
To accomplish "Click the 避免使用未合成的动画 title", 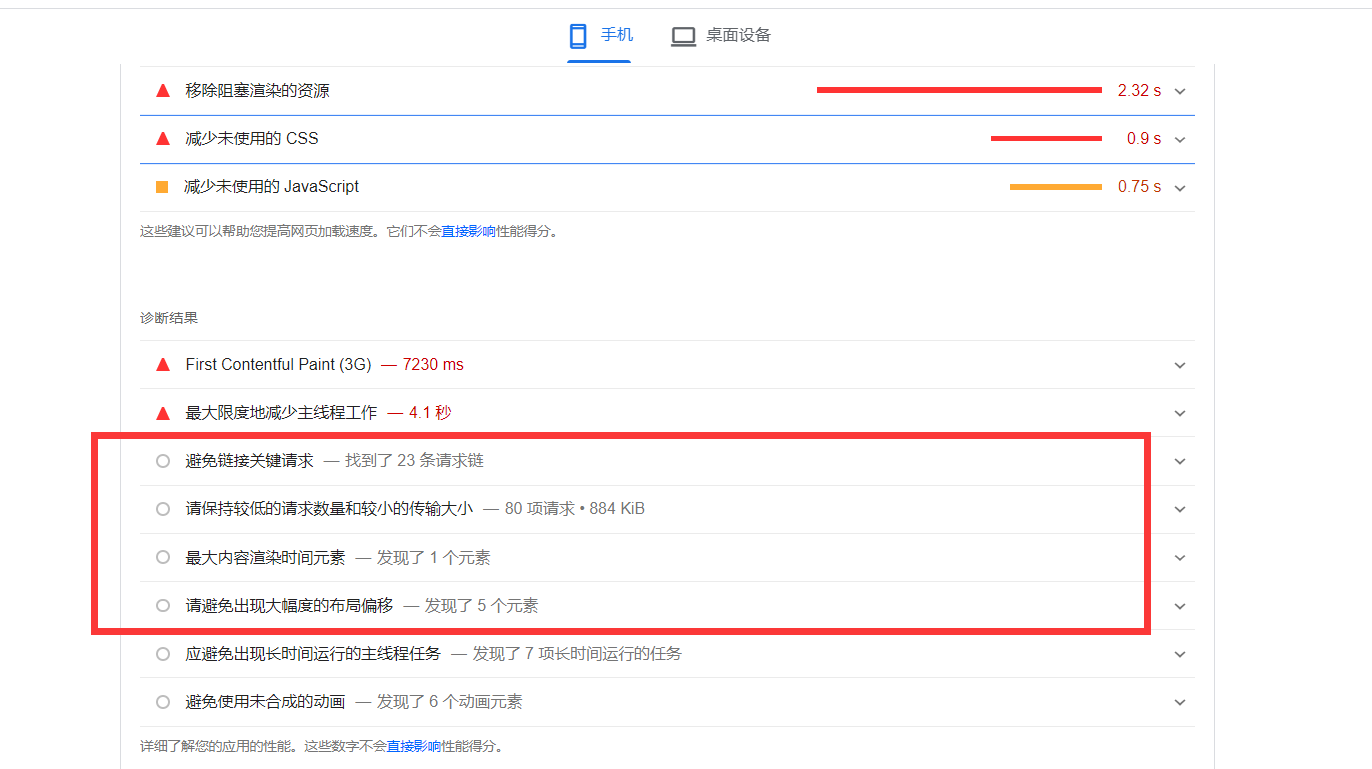I will tap(265, 702).
